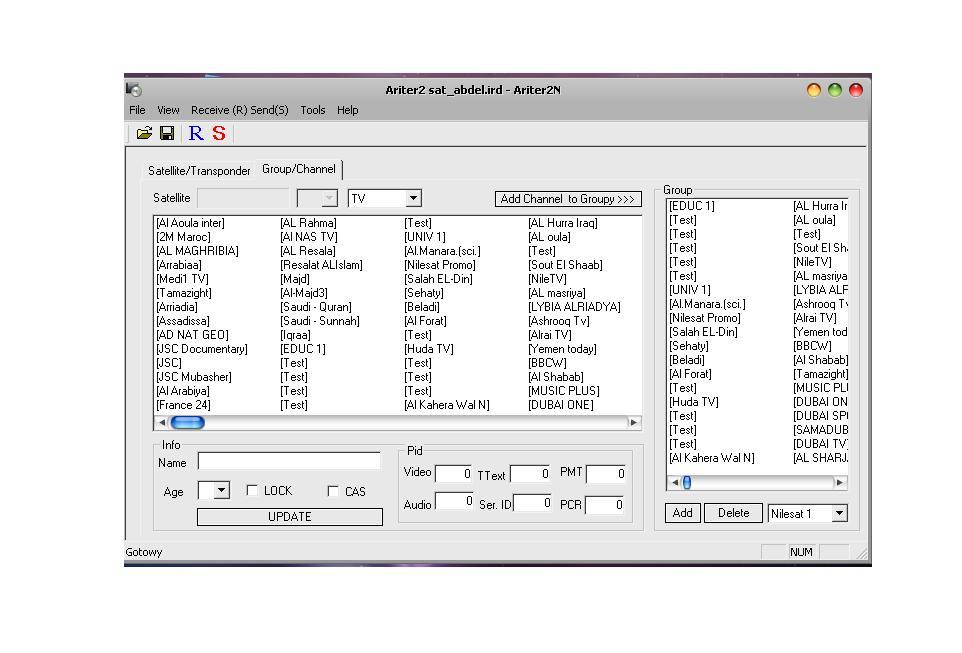This screenshot has height=653, width=962.
Task: Select the [Iqraa] channel
Action: pyautogui.click(x=295, y=335)
